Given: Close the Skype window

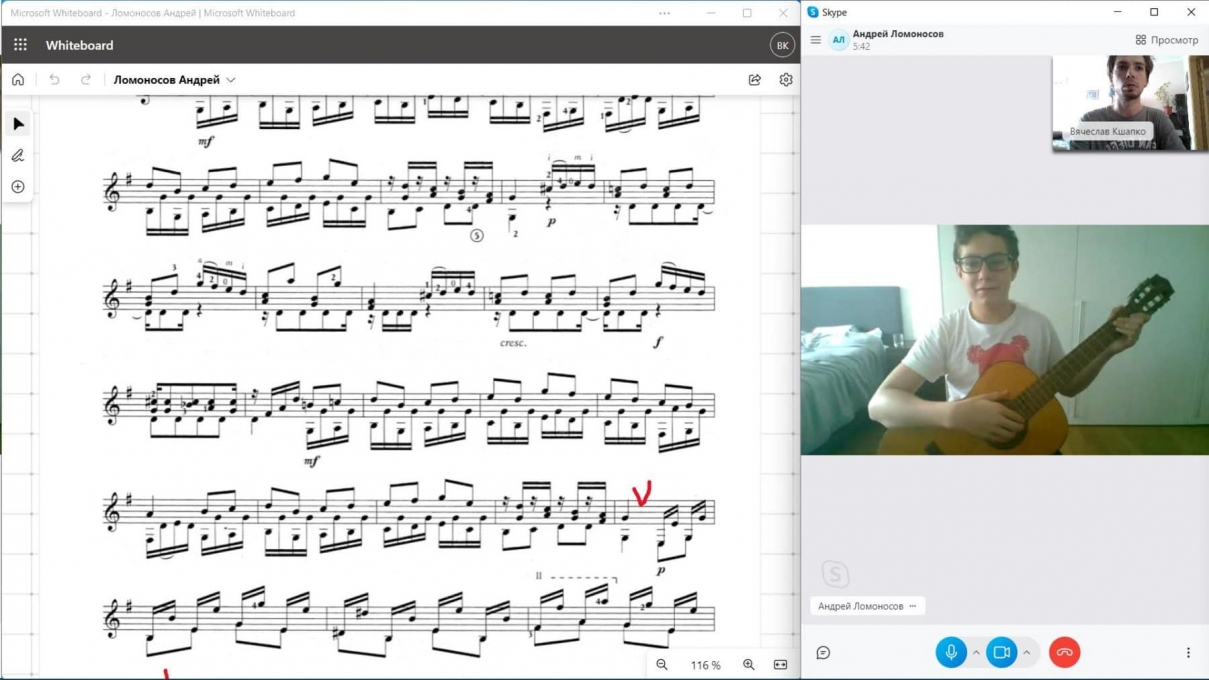Looking at the screenshot, I should point(1191,12).
